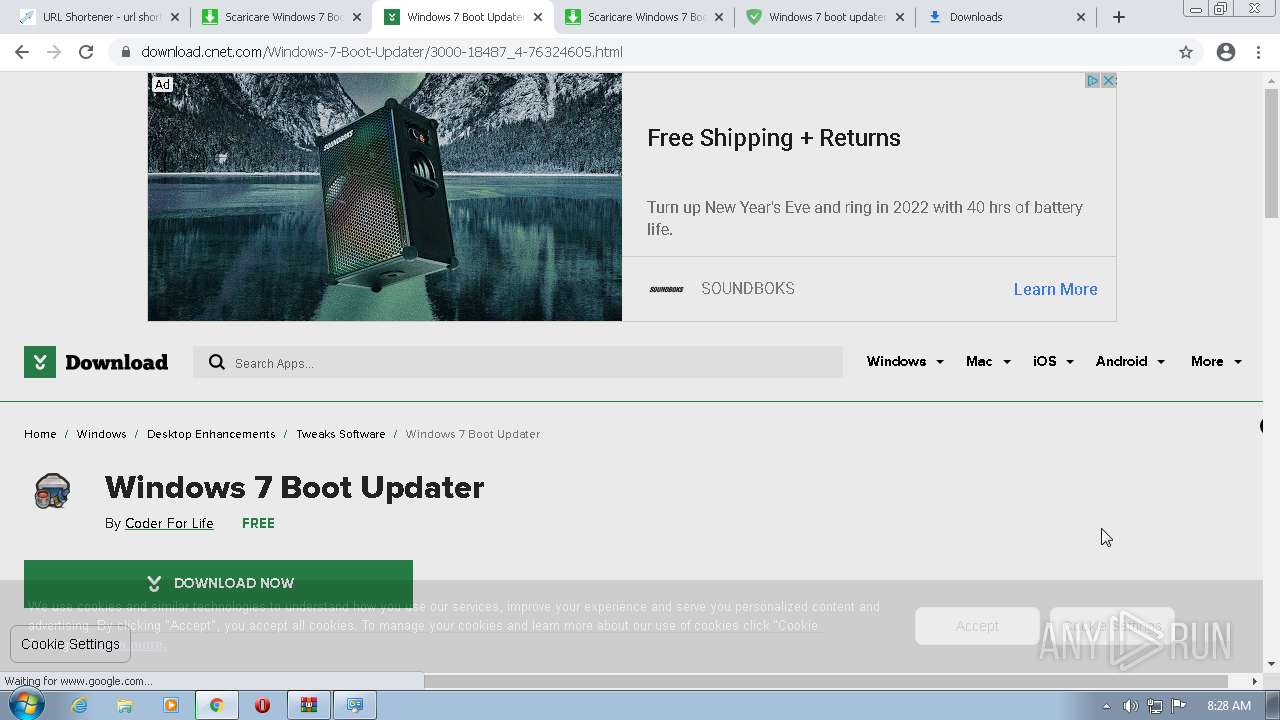Expand the Android category dropdown
1280x720 pixels.
coord(1130,361)
